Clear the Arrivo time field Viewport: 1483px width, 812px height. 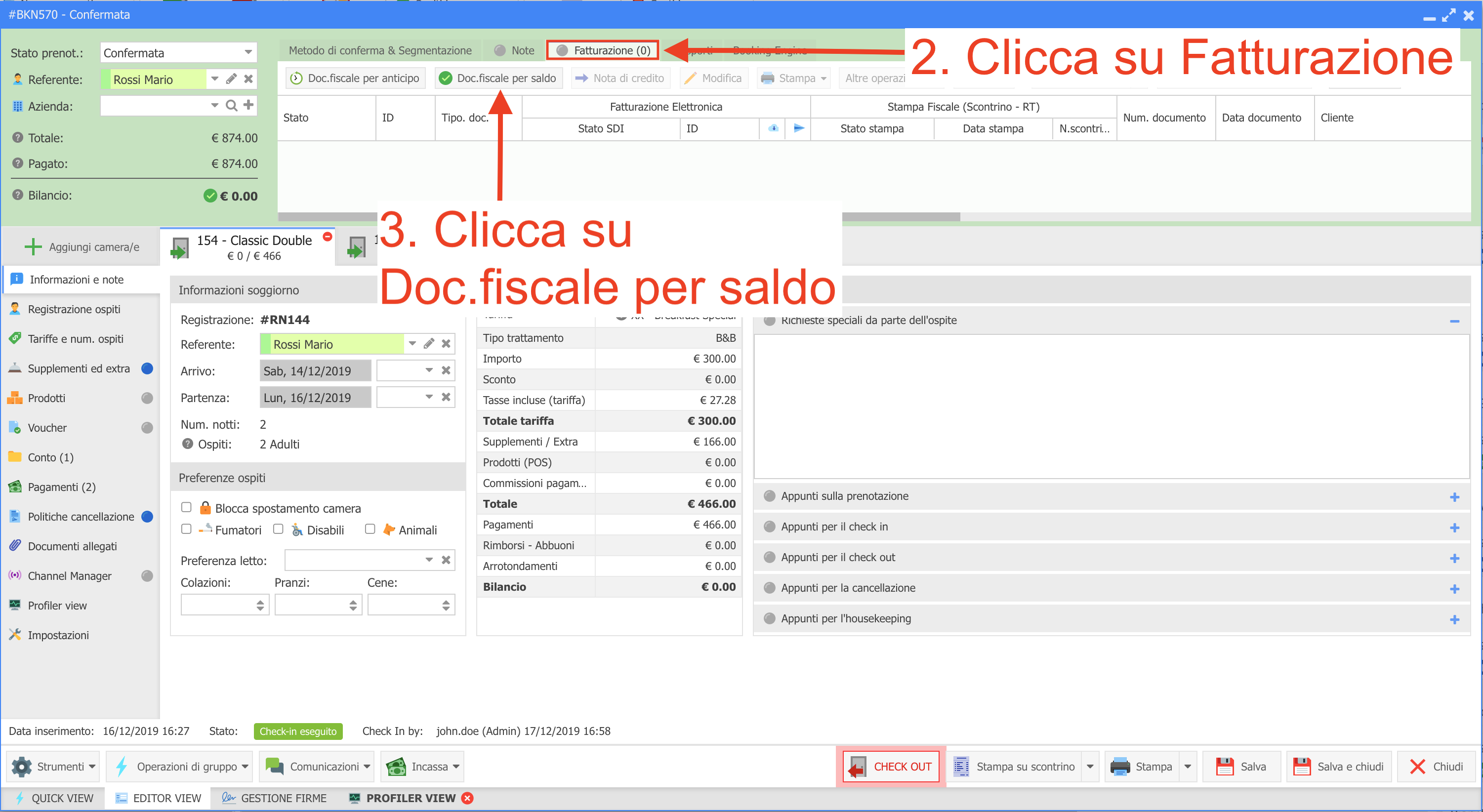[446, 370]
